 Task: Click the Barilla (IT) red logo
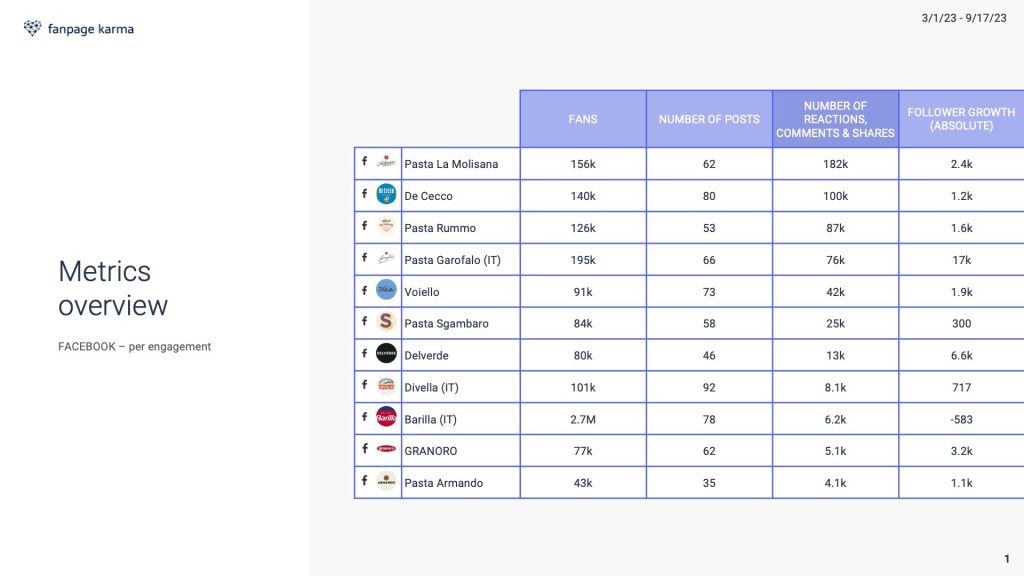386,417
